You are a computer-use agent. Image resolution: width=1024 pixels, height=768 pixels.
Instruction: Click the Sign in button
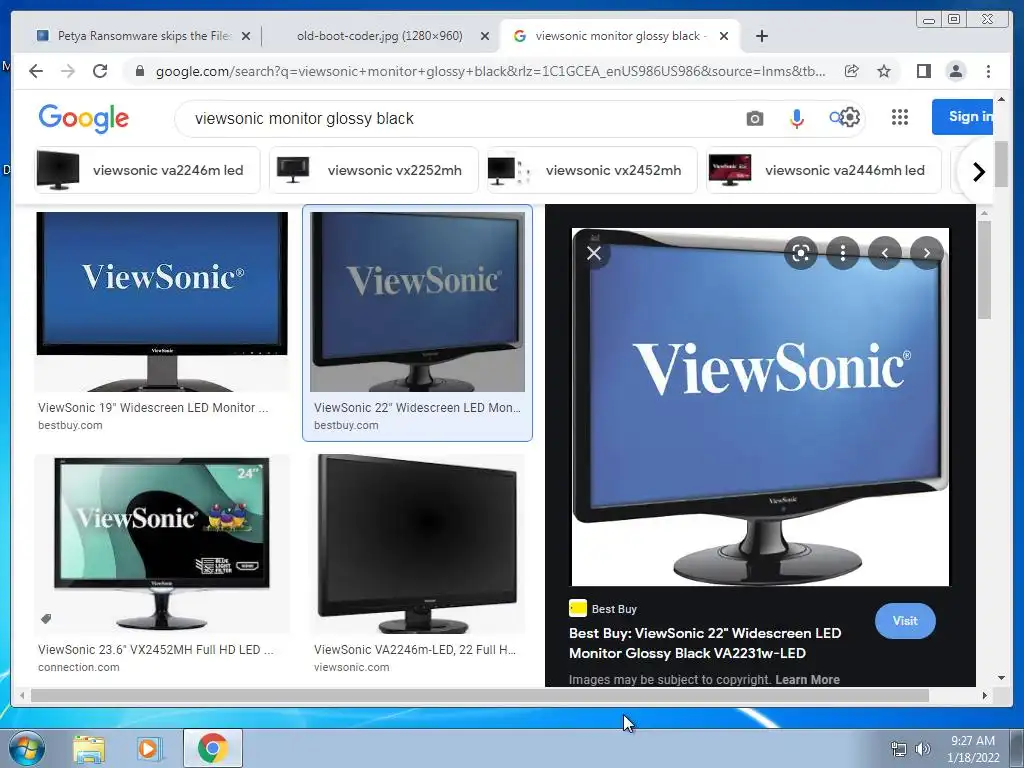964,117
